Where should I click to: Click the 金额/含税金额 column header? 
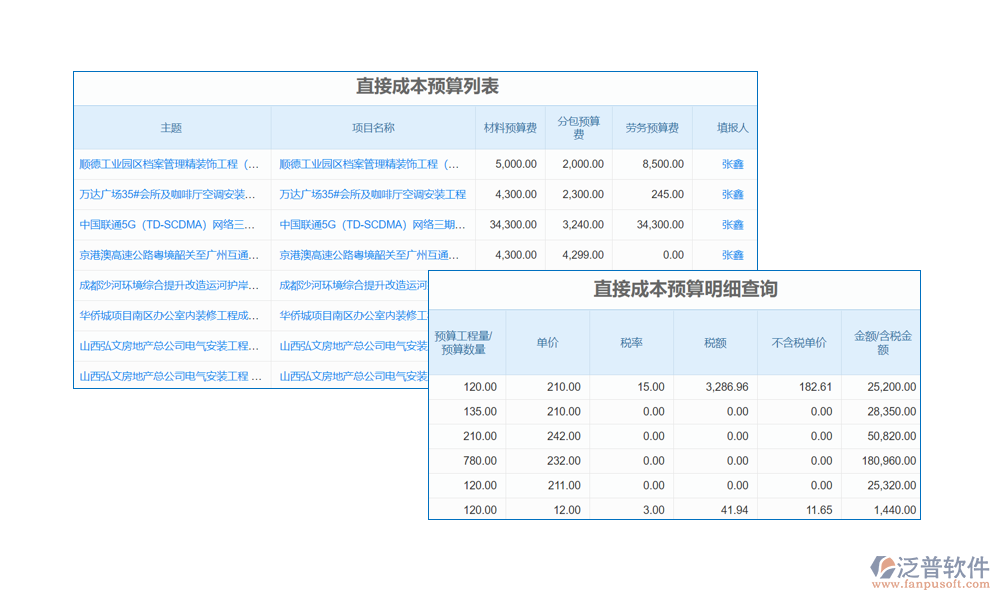pos(882,343)
